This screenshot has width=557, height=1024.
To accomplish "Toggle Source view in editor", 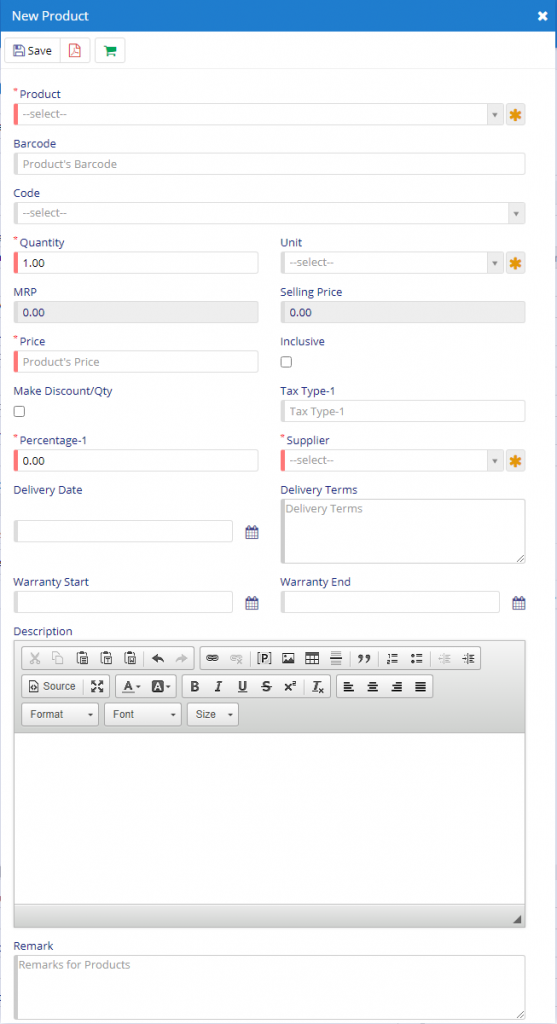I will coord(52,686).
